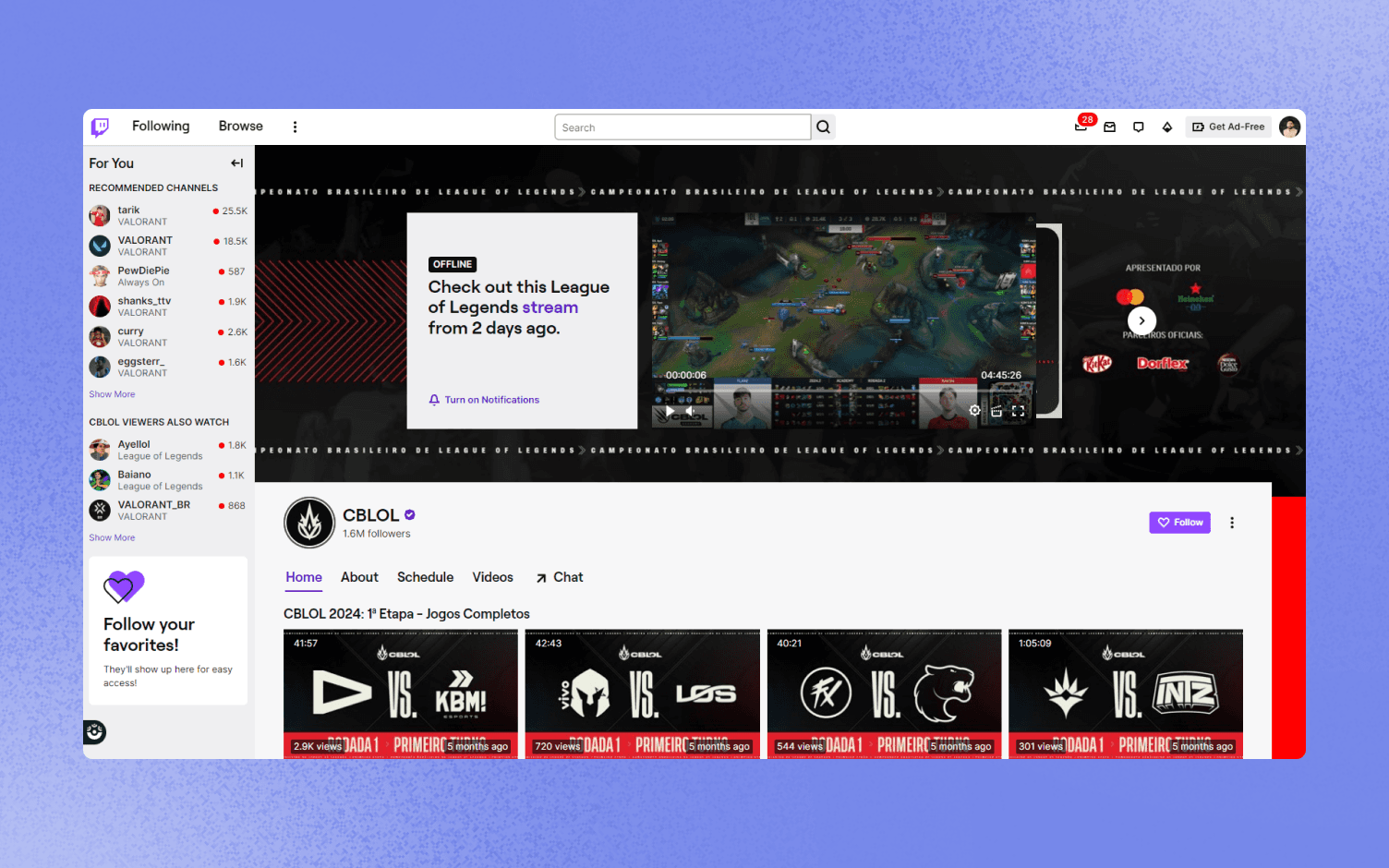The height and width of the screenshot is (868, 1389).
Task: Open the Following menu item
Action: [x=161, y=127]
